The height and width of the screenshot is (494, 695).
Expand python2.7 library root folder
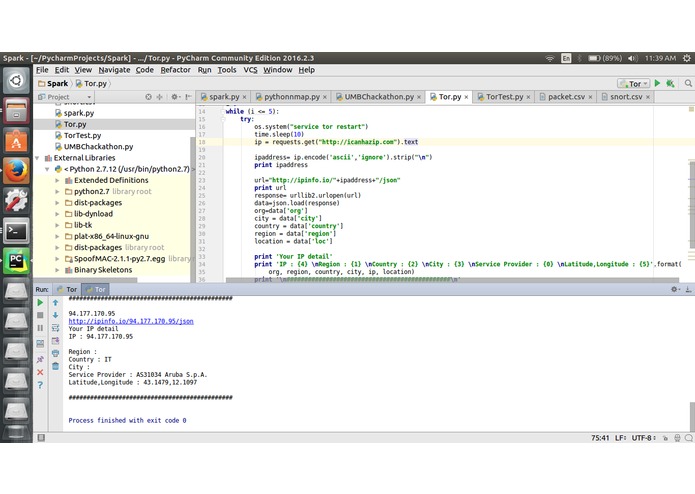pyautogui.click(x=57, y=191)
